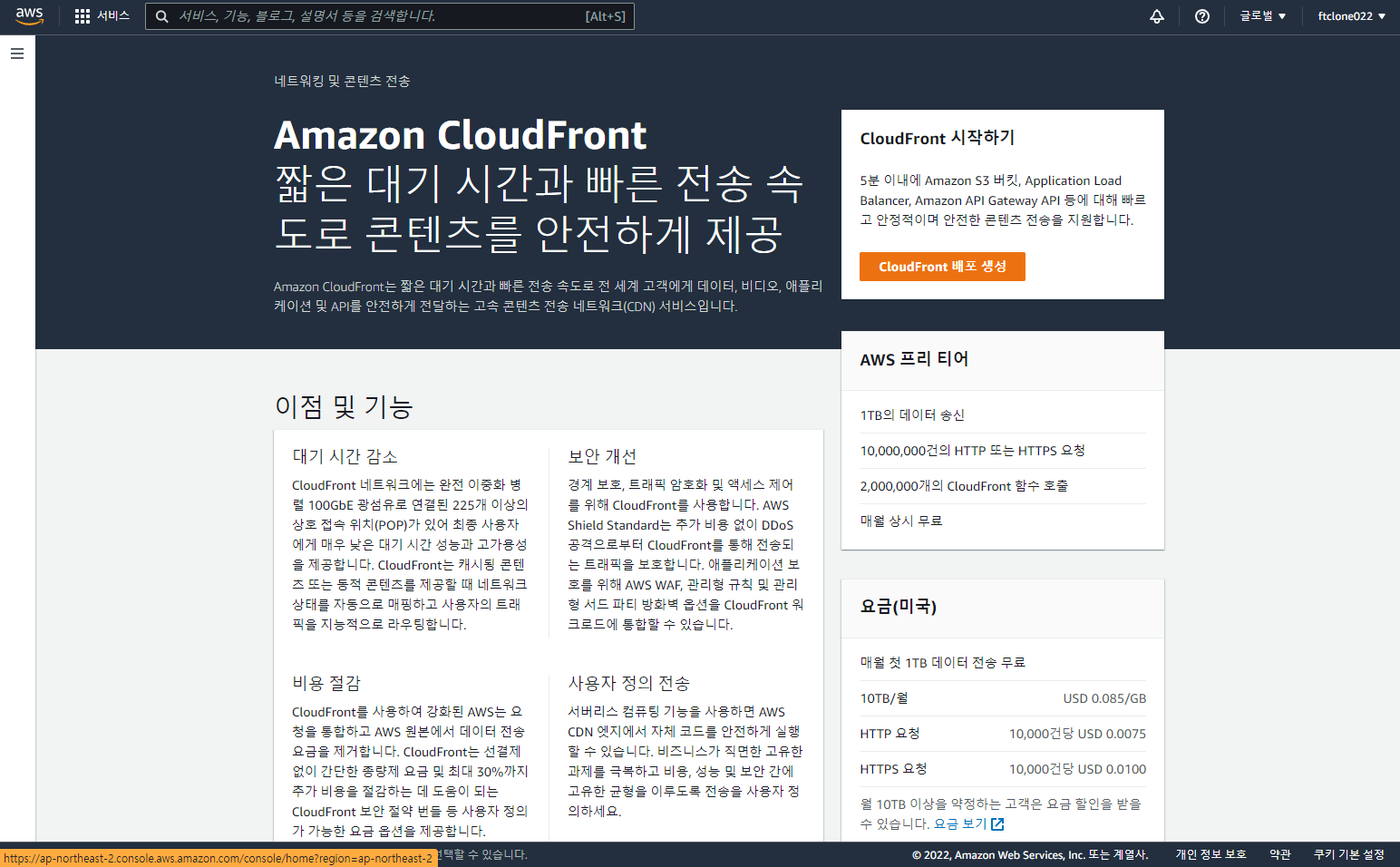The height and width of the screenshot is (867, 1400).
Task: Expand the 글로벌 region dropdown
Action: (x=1263, y=16)
